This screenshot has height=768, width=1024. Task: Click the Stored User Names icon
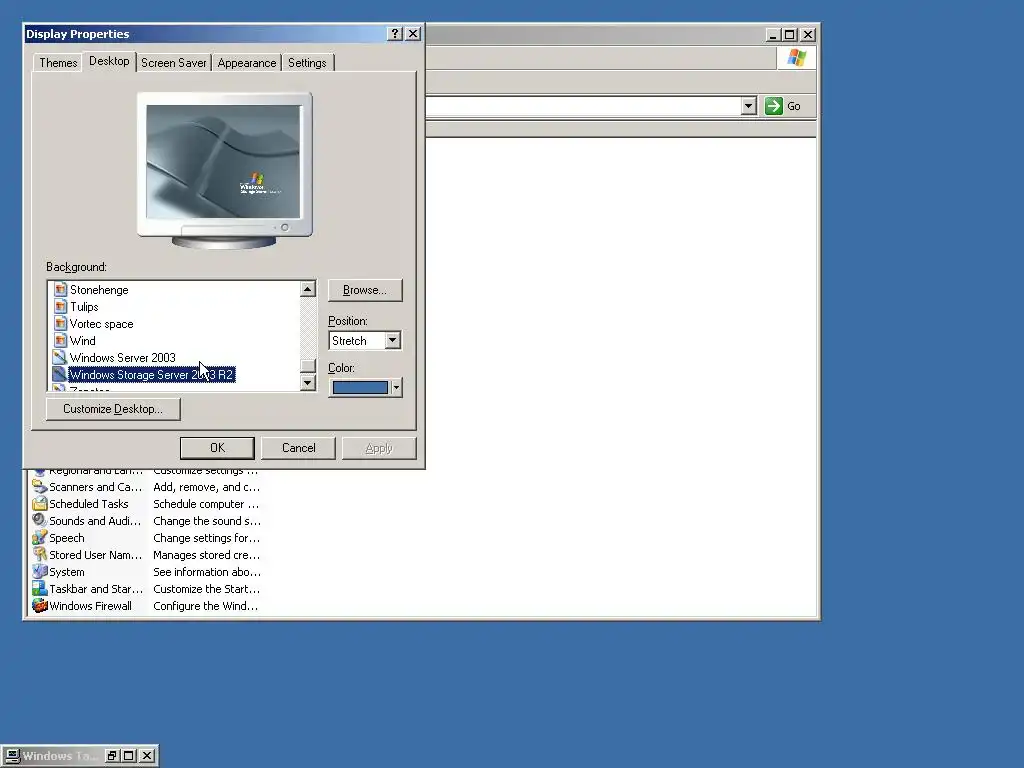point(40,554)
